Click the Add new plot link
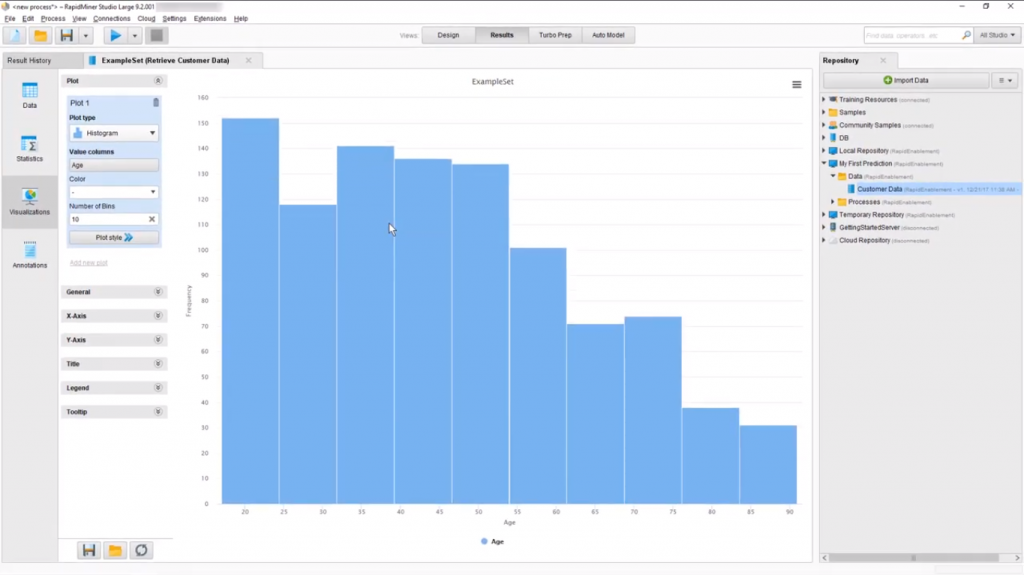 pos(89,263)
